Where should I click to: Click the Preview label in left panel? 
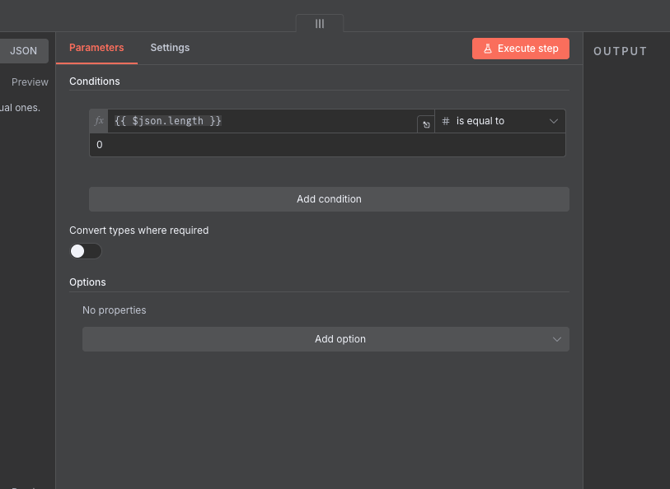tap(30, 82)
